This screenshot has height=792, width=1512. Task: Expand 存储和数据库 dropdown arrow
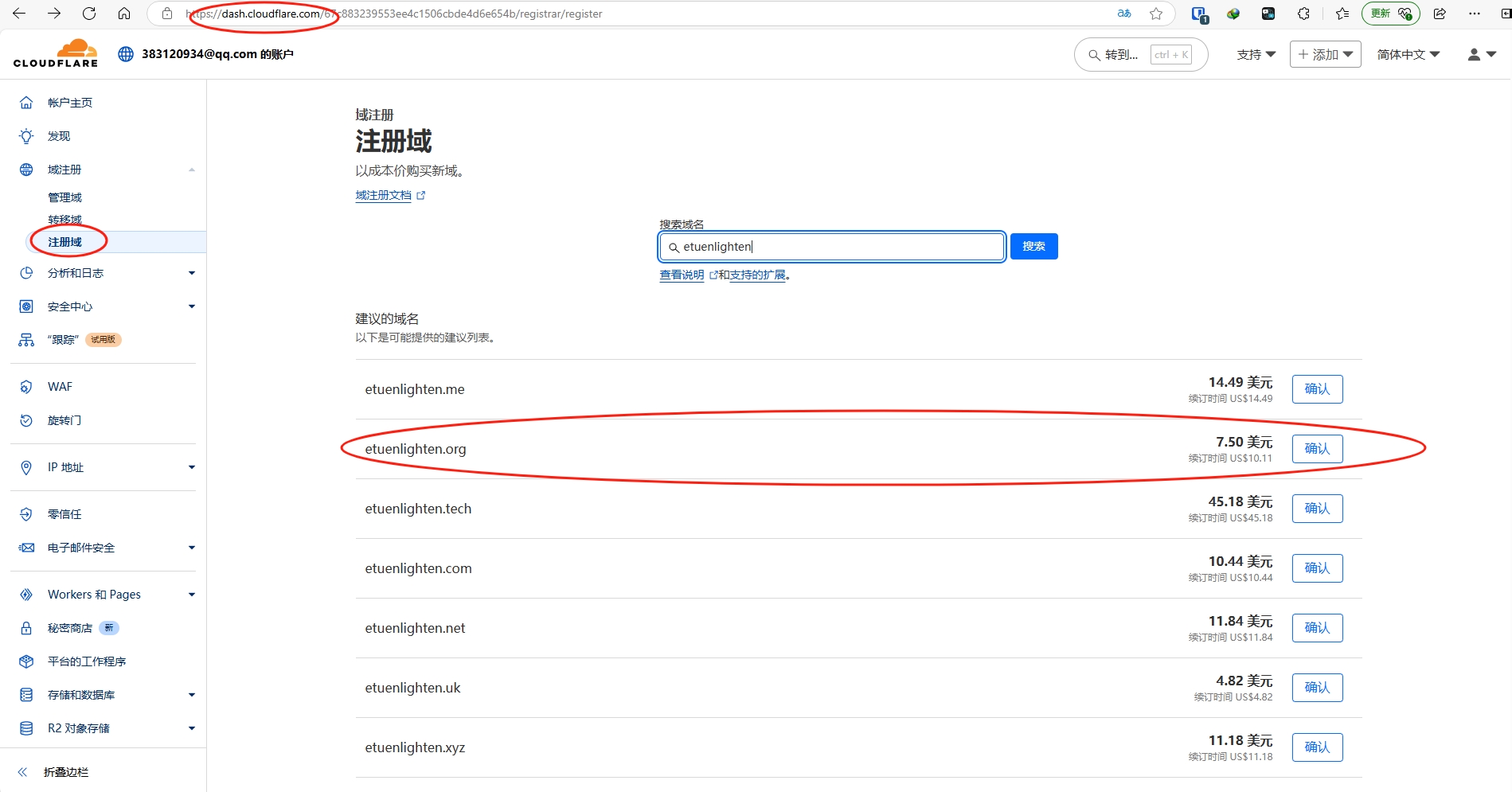(191, 695)
